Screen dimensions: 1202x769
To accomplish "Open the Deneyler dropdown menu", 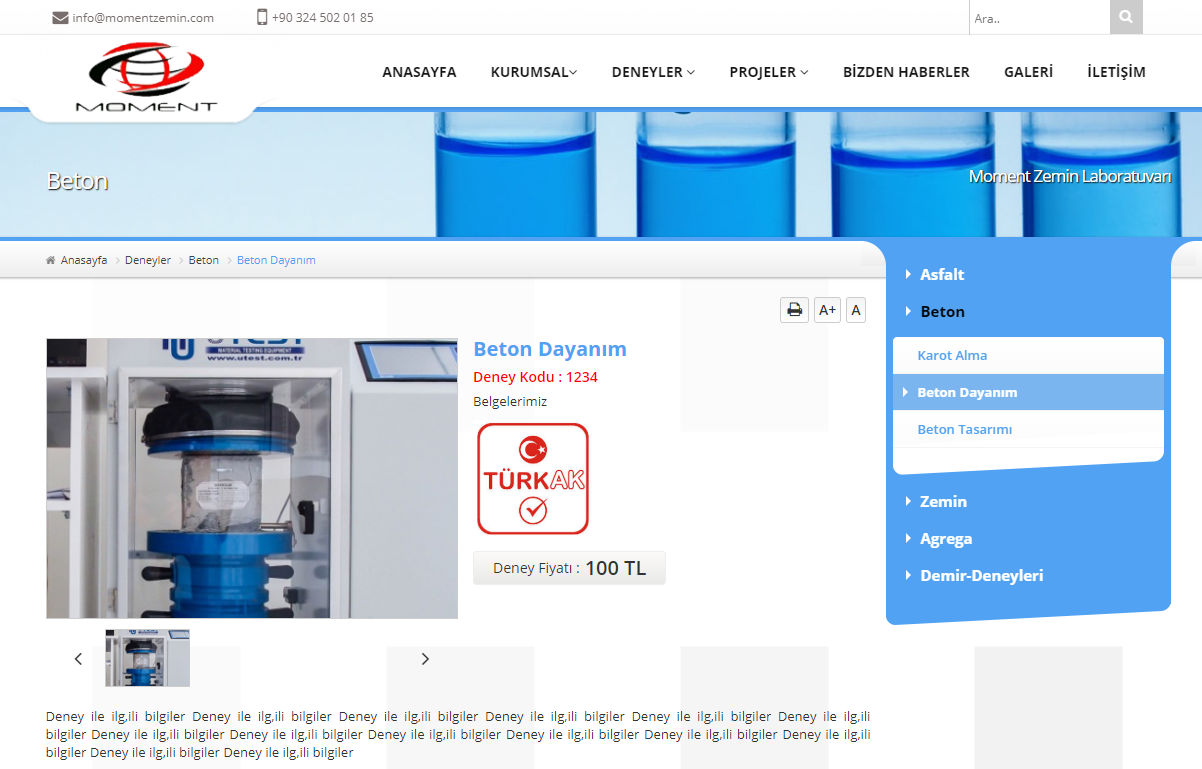I will (x=652, y=72).
